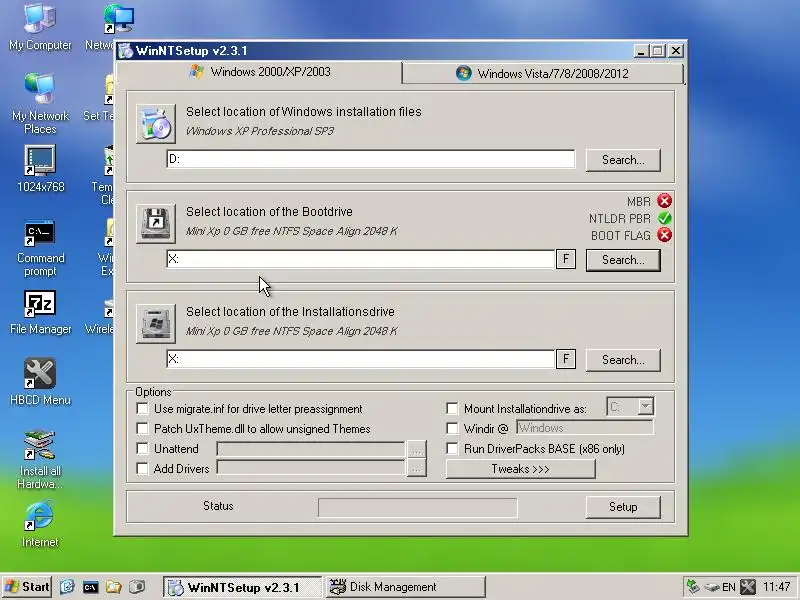Click the command prompt quick launch icon
The height and width of the screenshot is (600, 800).
90,587
